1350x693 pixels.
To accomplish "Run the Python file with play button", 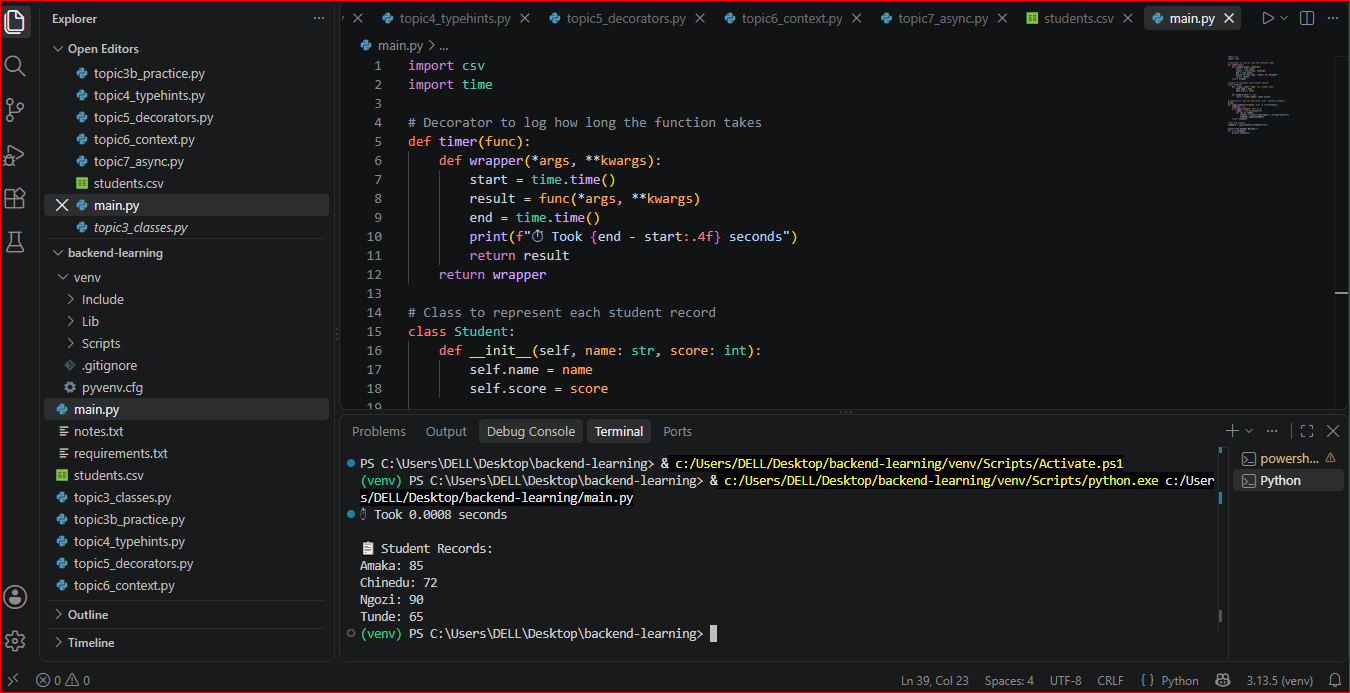I will pyautogui.click(x=1268, y=18).
